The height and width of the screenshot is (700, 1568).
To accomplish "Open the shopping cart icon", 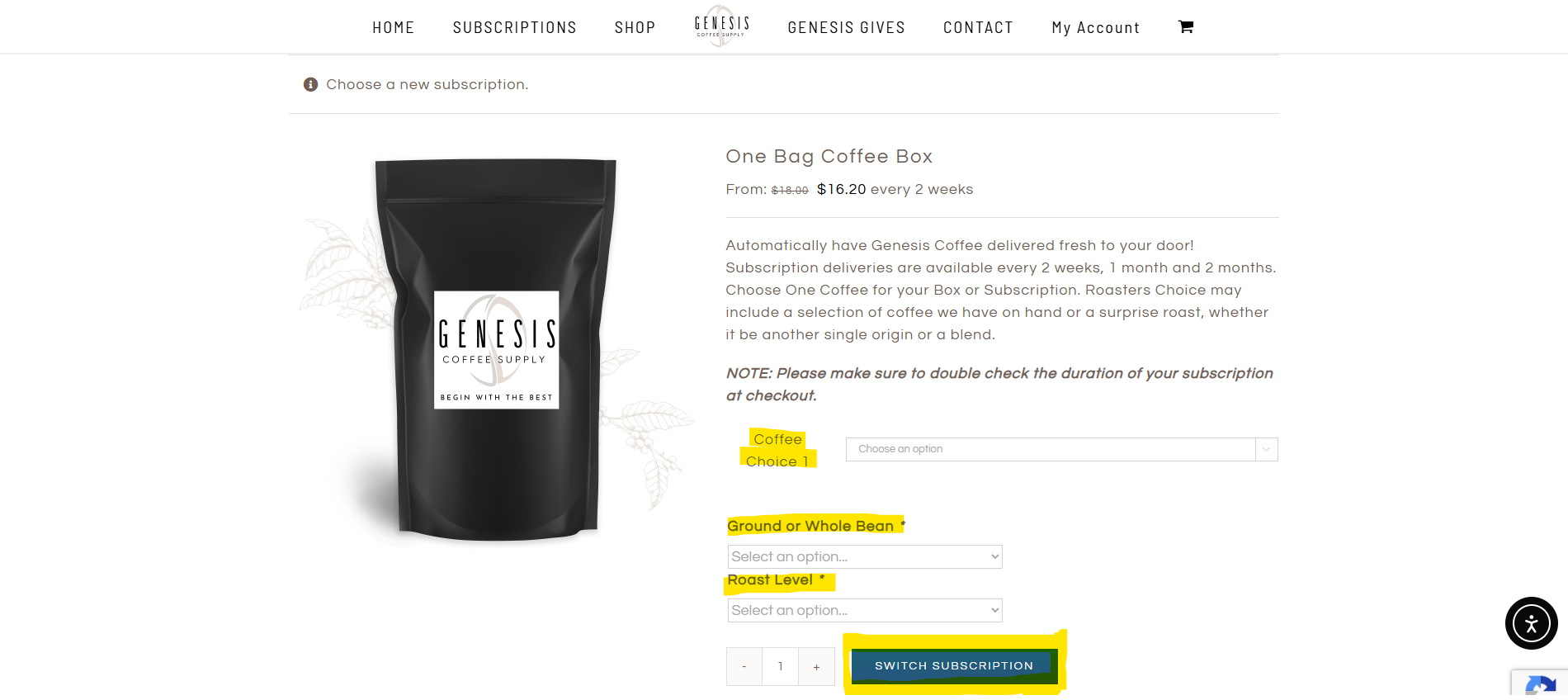I will [1186, 26].
